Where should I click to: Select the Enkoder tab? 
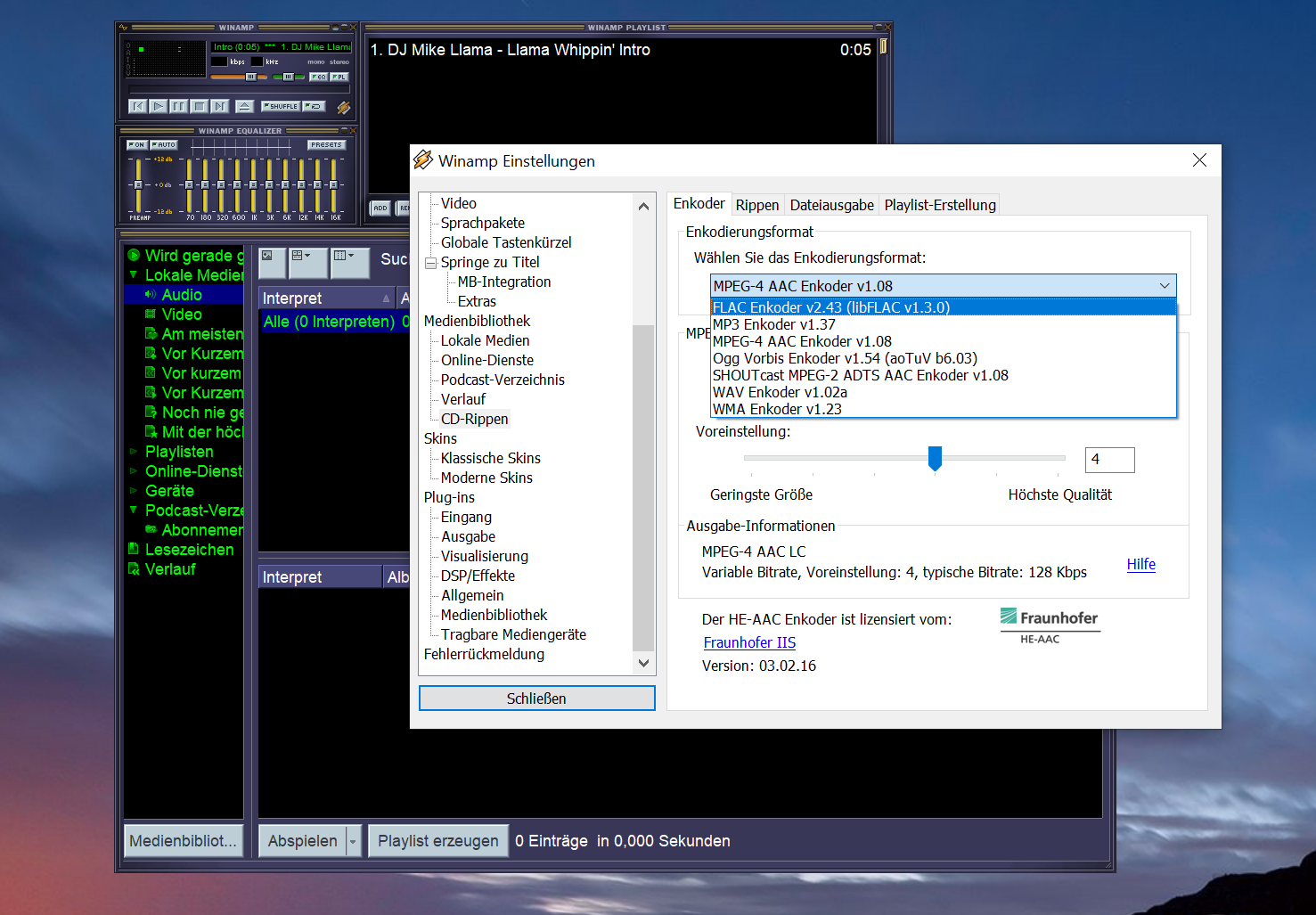699,203
